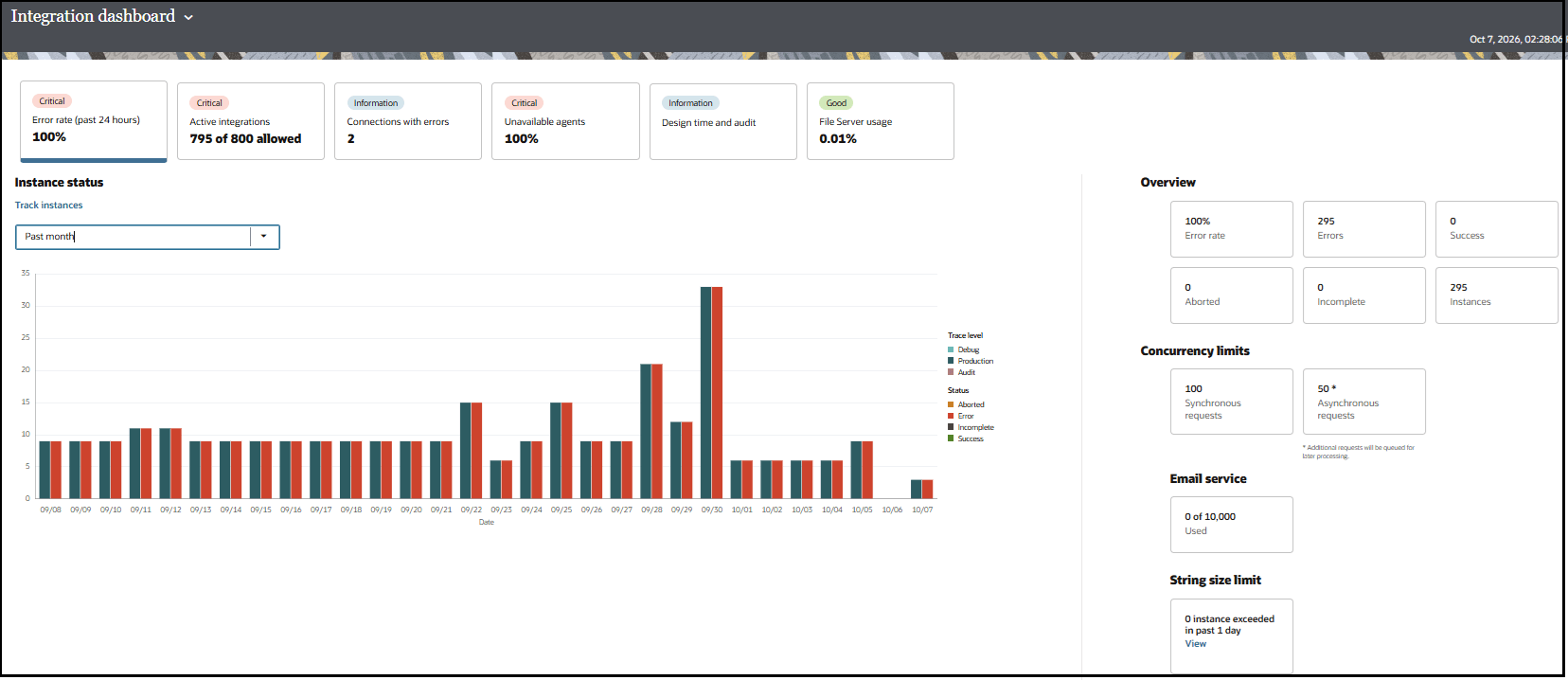Viewport: 1568px width, 680px height.
Task: Select the Unavailable agents card
Action: click(565, 121)
